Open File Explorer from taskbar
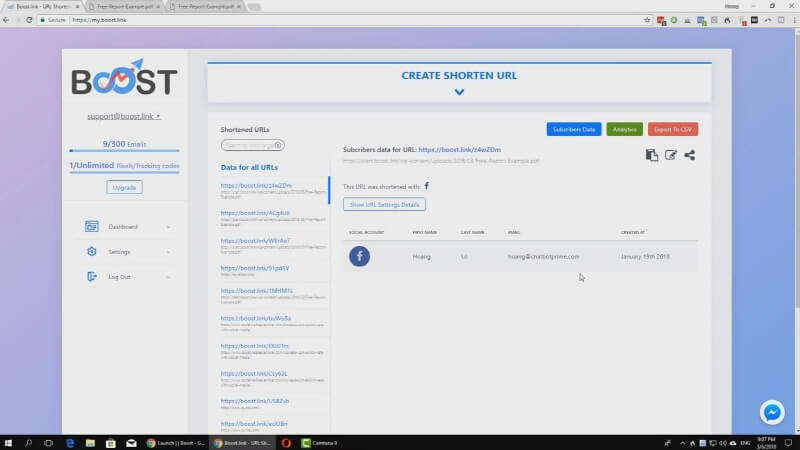The width and height of the screenshot is (800, 450). pos(90,443)
